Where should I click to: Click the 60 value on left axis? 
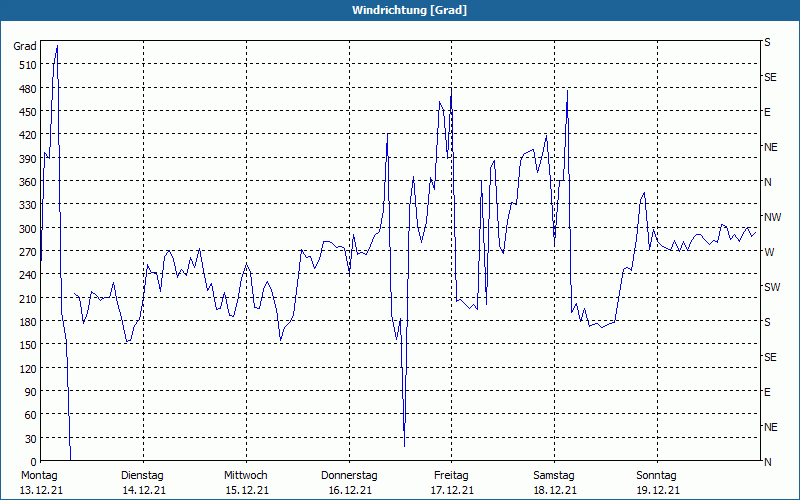point(31,415)
